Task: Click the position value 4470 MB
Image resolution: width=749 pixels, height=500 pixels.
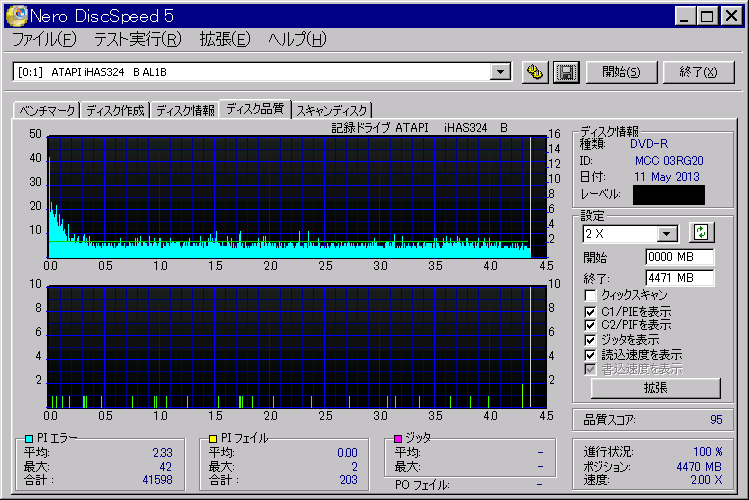Action: pos(699,467)
